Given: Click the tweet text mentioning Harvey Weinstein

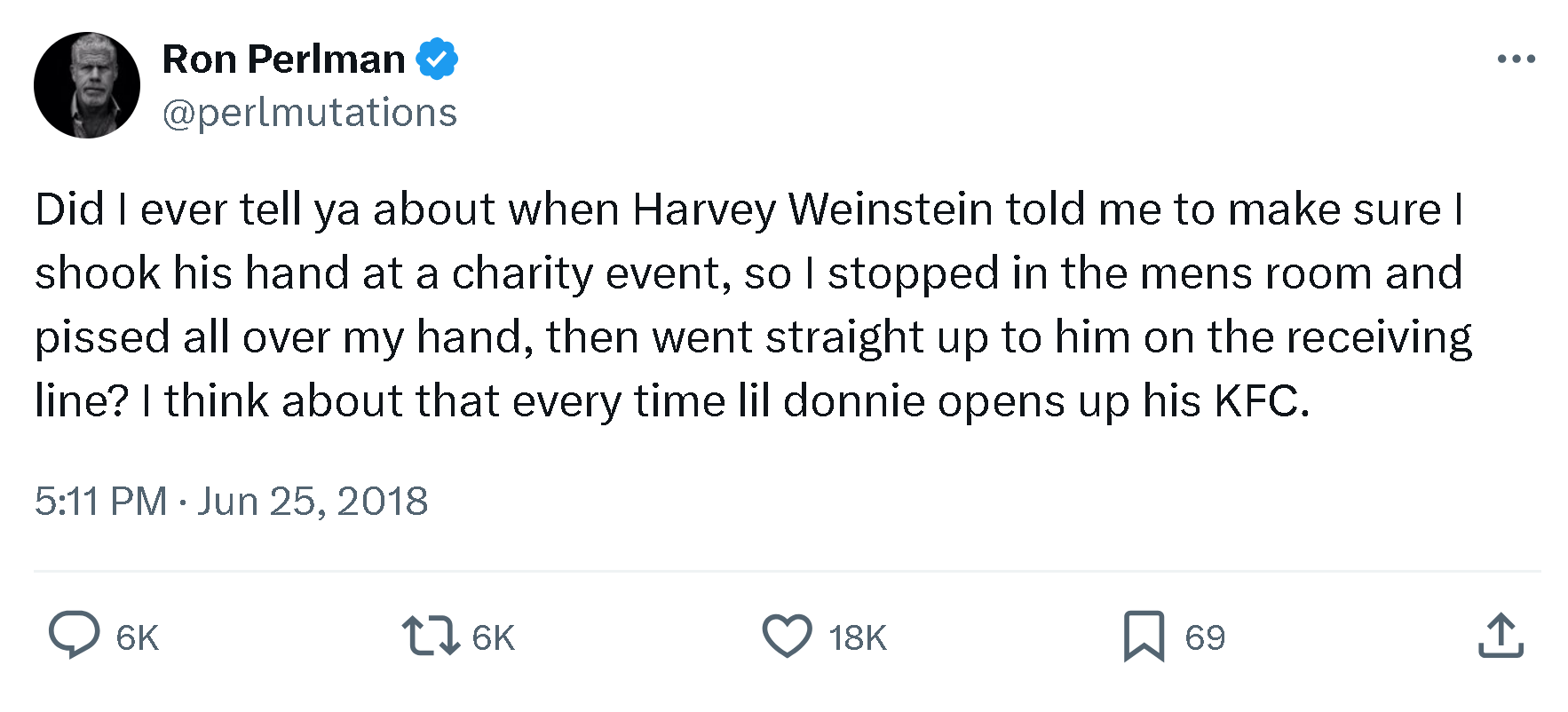Looking at the screenshot, I should (748, 210).
